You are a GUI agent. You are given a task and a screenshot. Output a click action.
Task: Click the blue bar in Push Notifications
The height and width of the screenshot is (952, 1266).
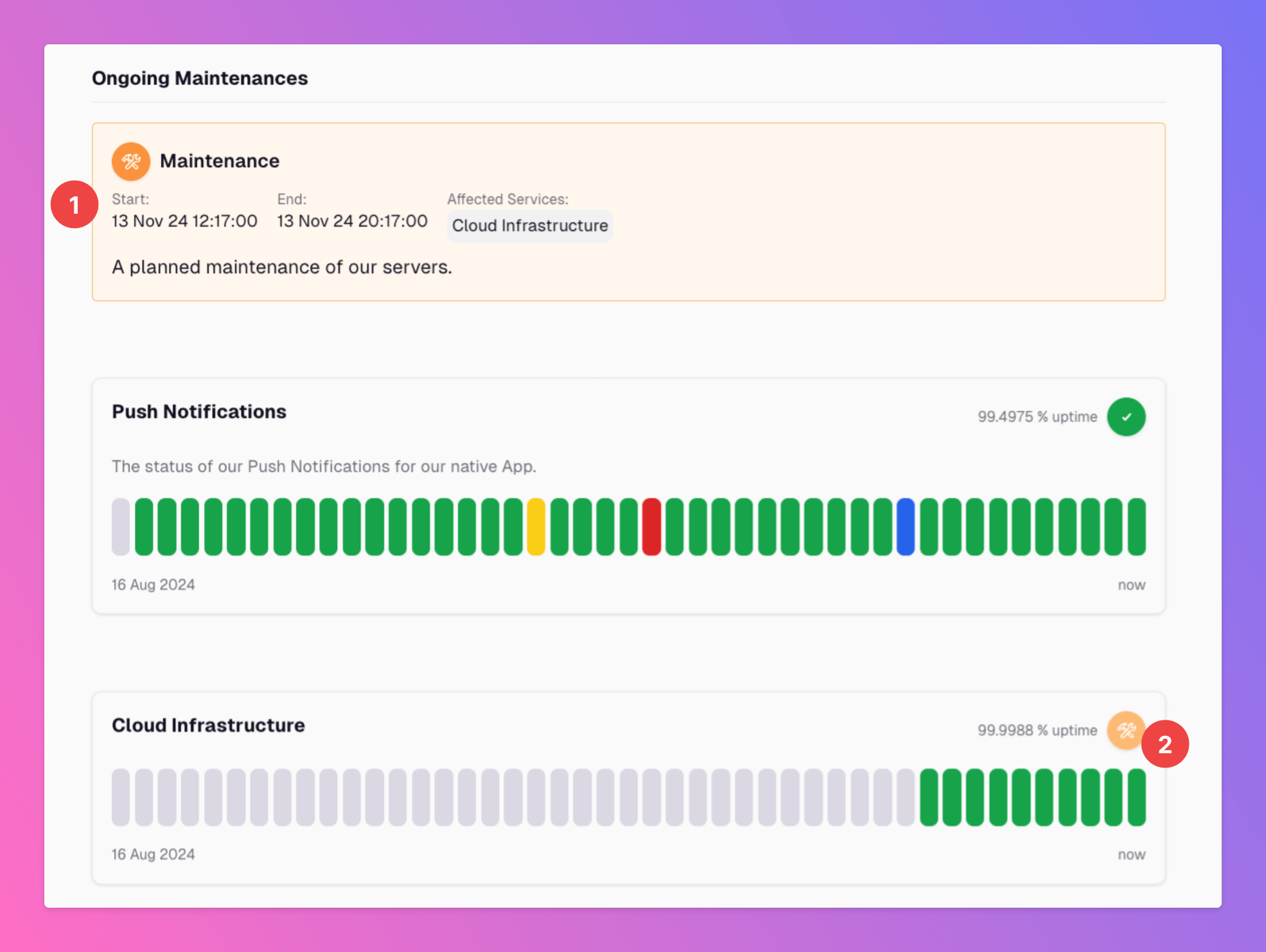(905, 527)
